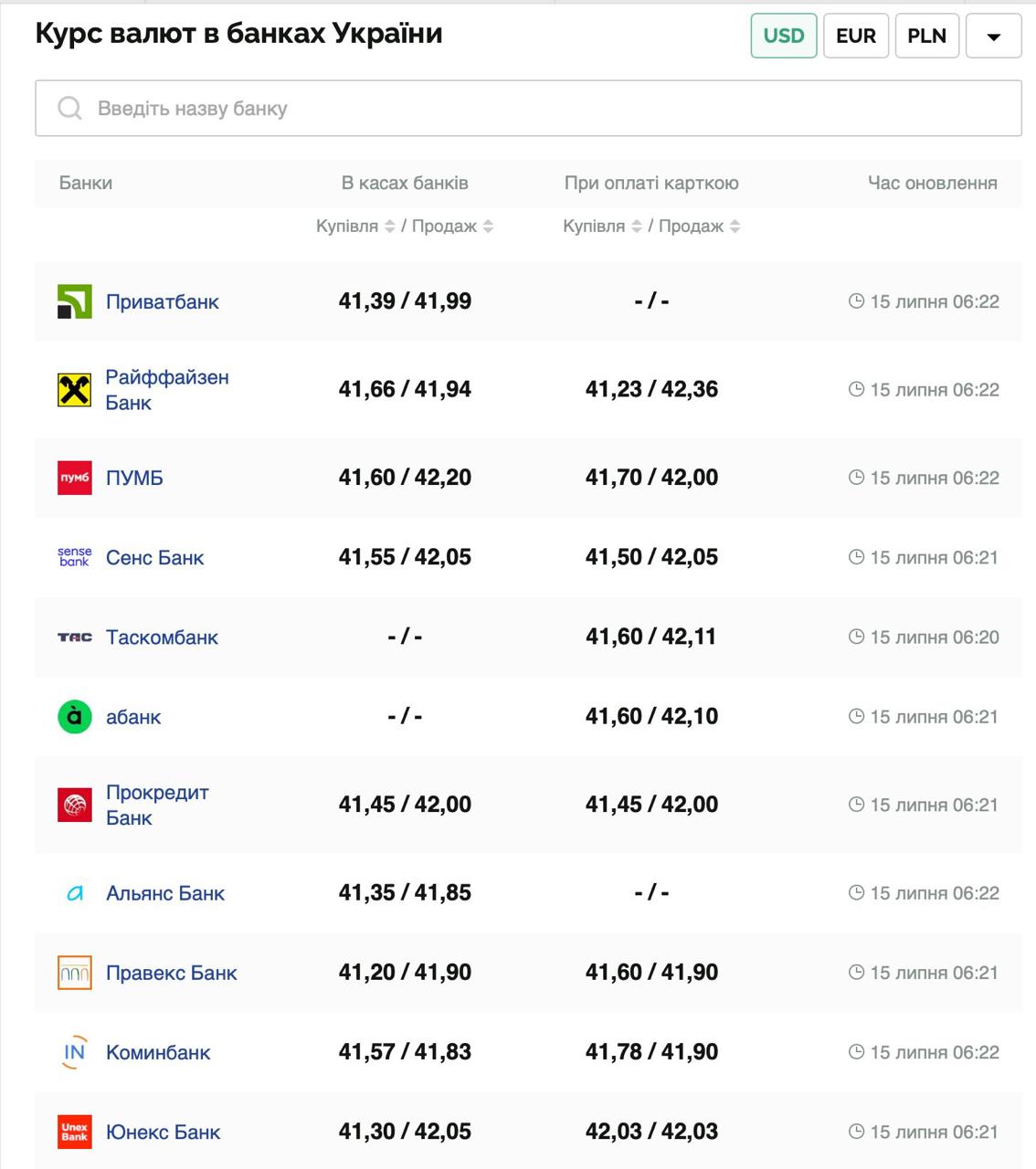The height and width of the screenshot is (1169, 1036).
Task: Open the Альянс Банк link
Action: pyautogui.click(x=164, y=893)
